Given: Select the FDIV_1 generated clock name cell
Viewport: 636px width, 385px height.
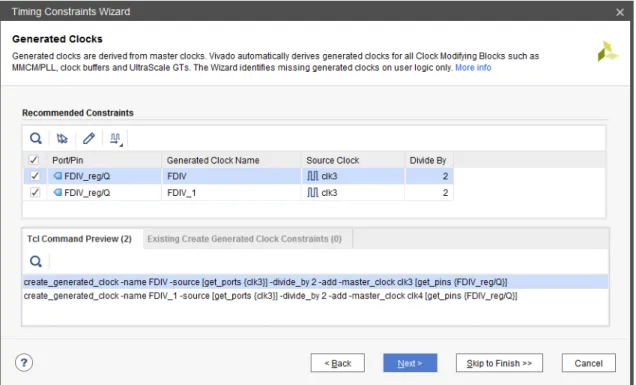Looking at the screenshot, I should tap(231, 192).
